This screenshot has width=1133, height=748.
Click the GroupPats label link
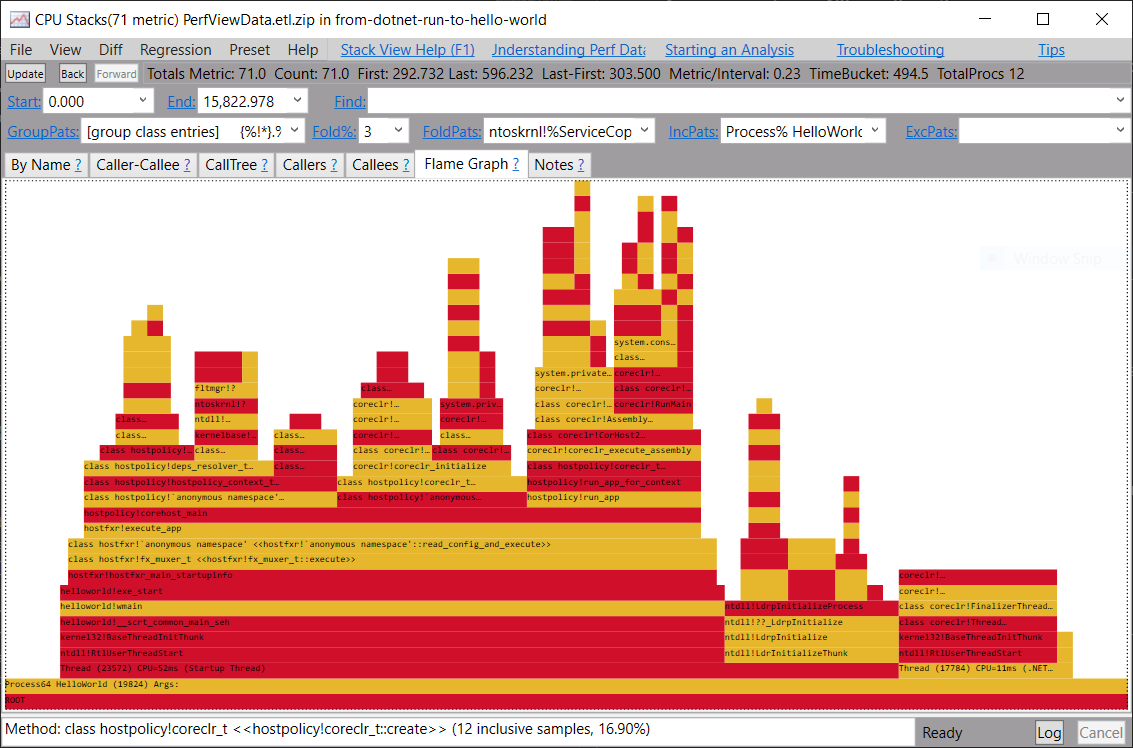click(x=43, y=132)
